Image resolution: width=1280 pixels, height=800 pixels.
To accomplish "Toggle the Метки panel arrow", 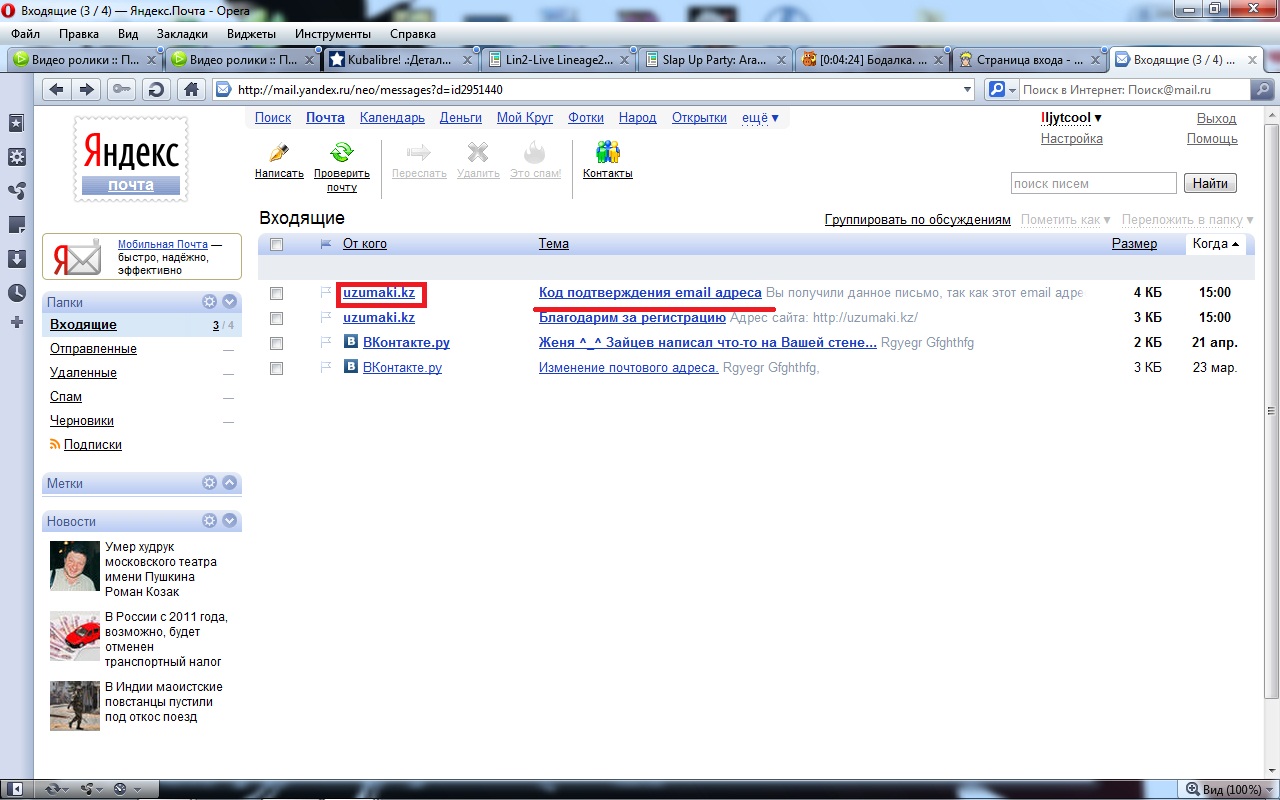I will pos(230,483).
